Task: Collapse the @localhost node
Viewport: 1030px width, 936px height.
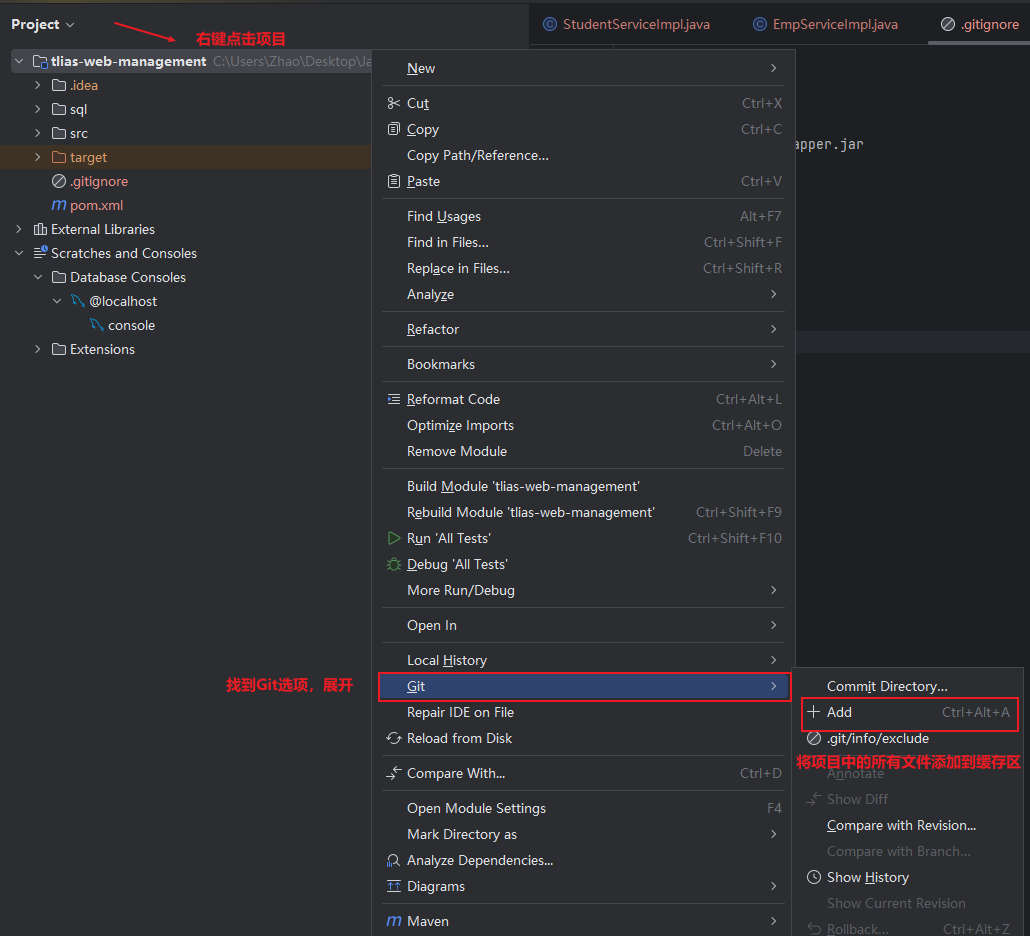Action: (56, 301)
